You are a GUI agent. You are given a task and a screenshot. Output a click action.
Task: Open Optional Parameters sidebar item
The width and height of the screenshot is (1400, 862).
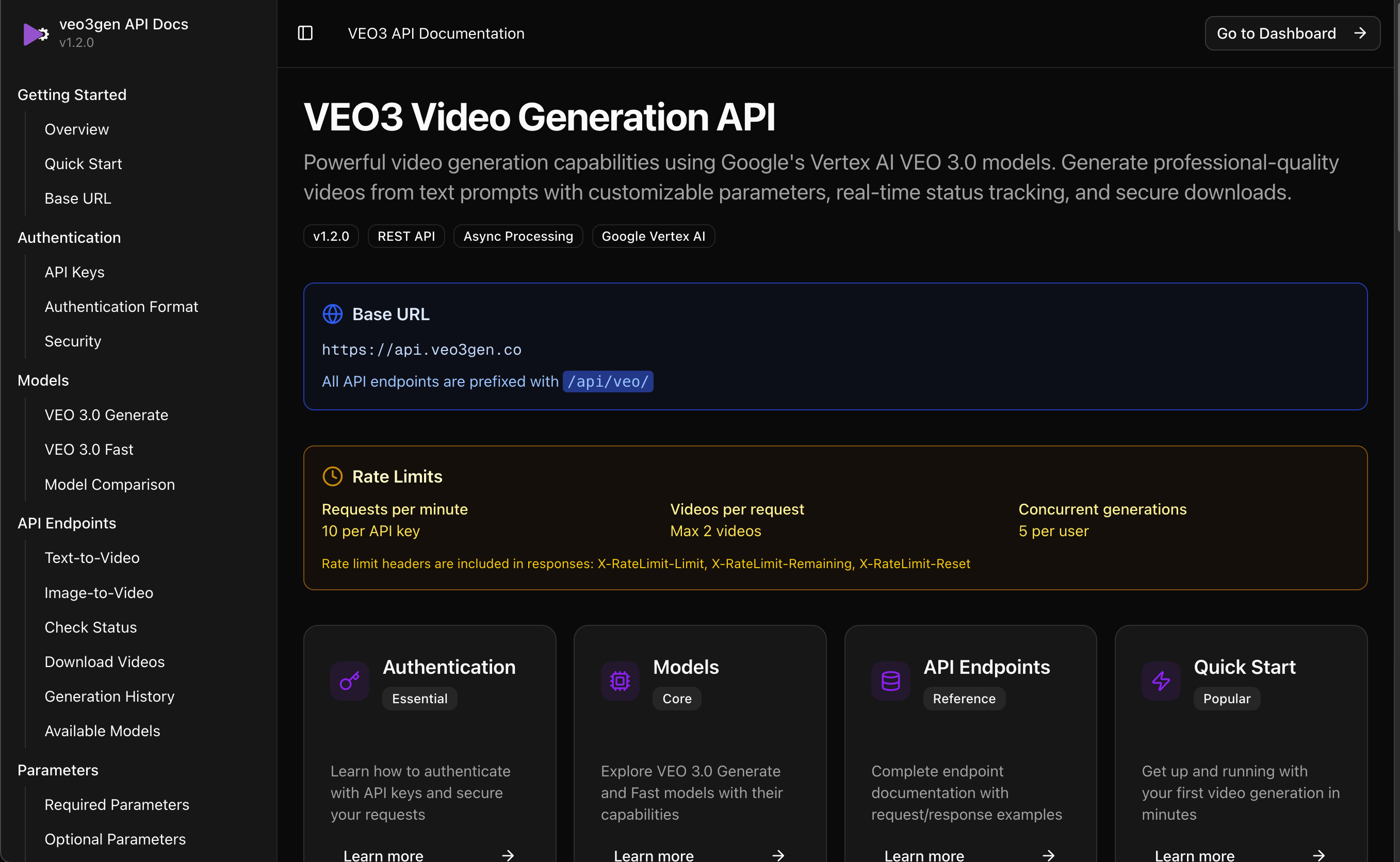pos(115,839)
